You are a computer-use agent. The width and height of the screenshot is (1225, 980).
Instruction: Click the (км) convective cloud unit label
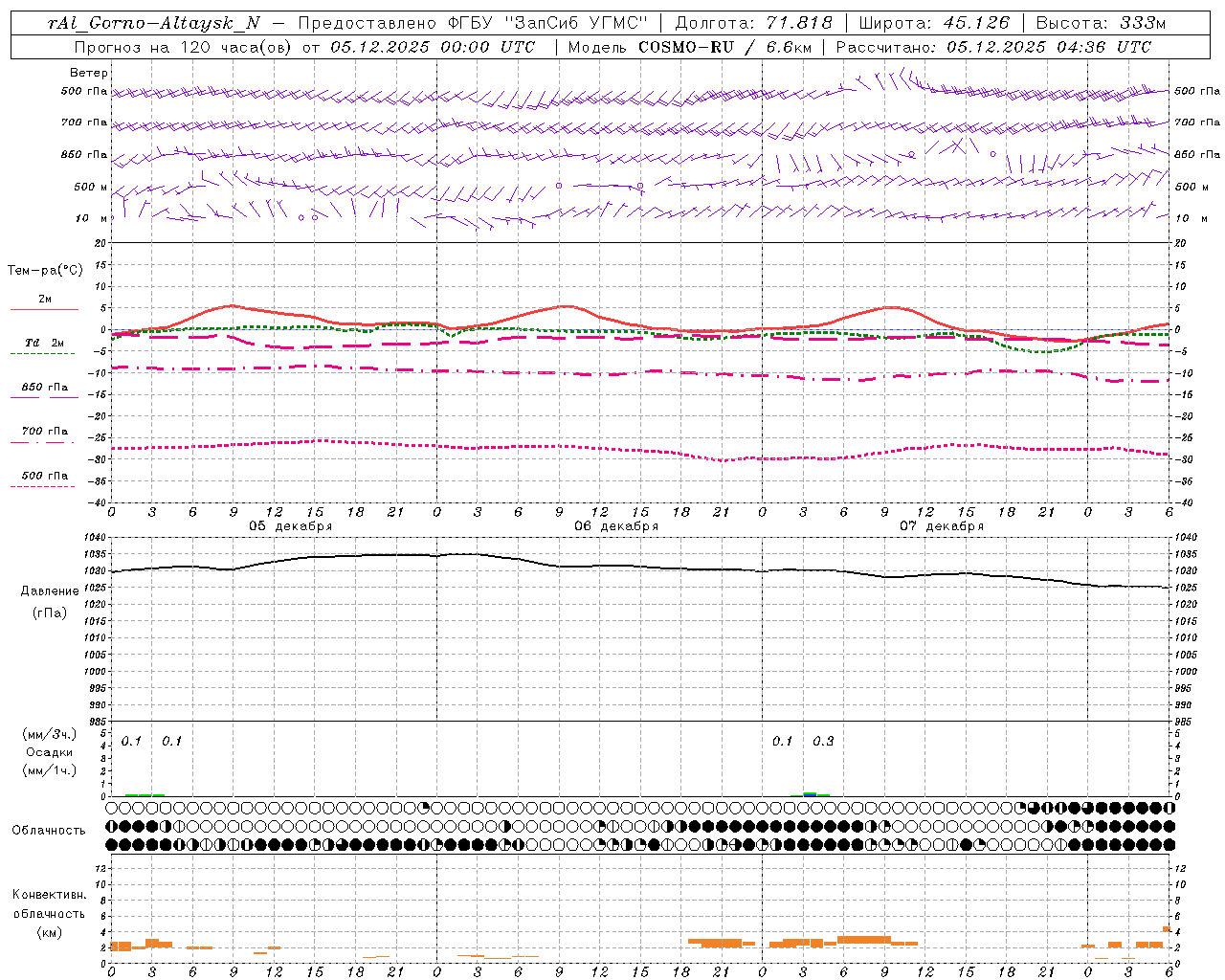(x=49, y=932)
